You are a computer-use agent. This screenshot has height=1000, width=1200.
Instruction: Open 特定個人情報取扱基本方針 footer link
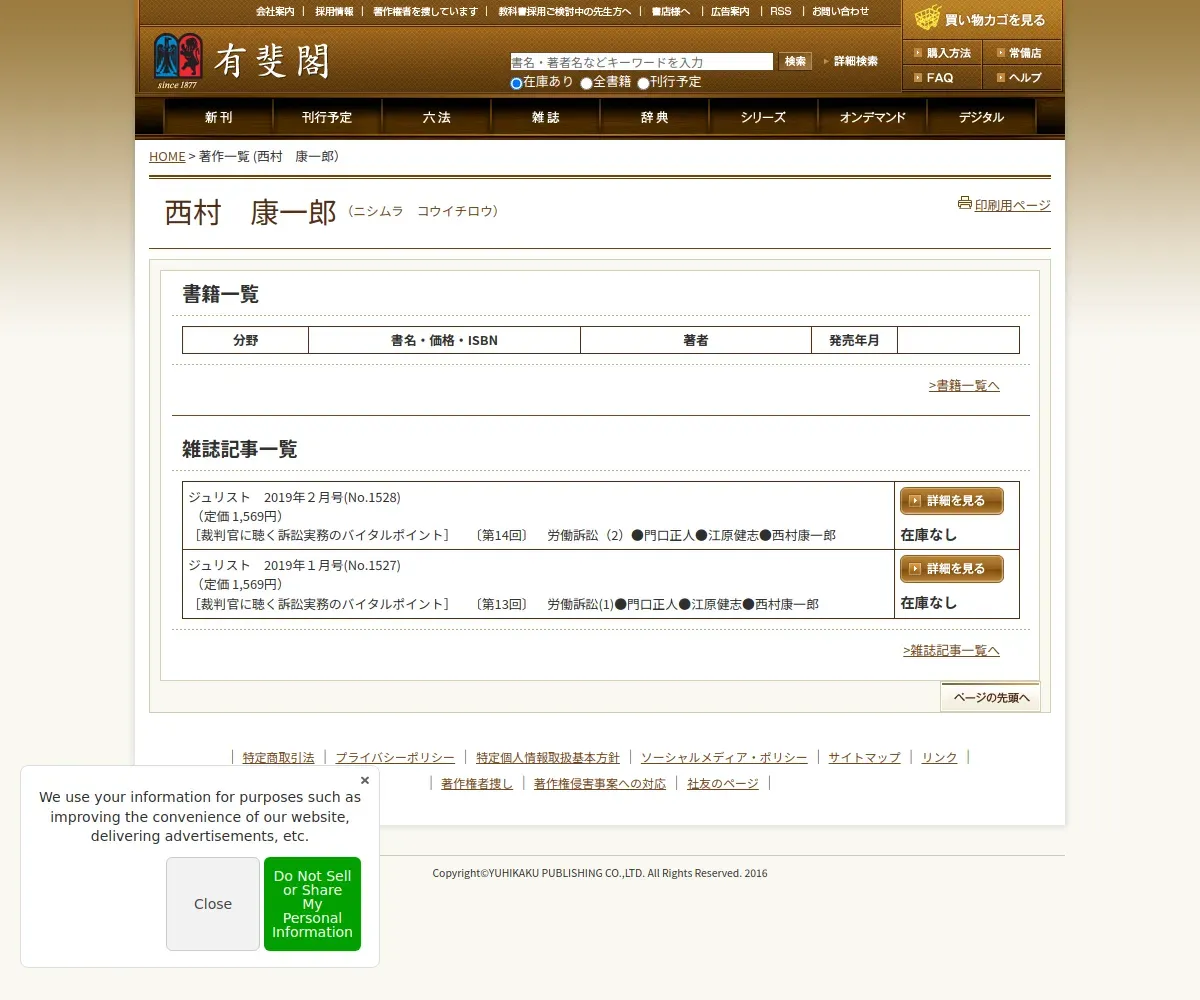548,758
